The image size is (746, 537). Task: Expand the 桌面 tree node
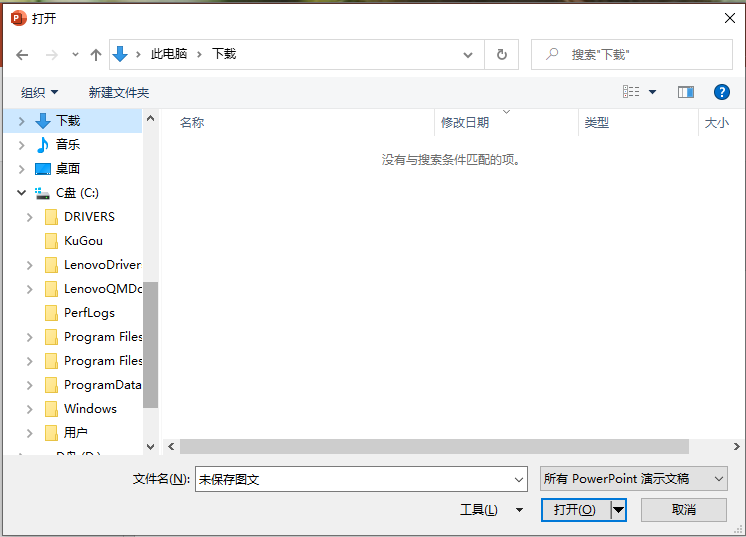click(x=21, y=169)
